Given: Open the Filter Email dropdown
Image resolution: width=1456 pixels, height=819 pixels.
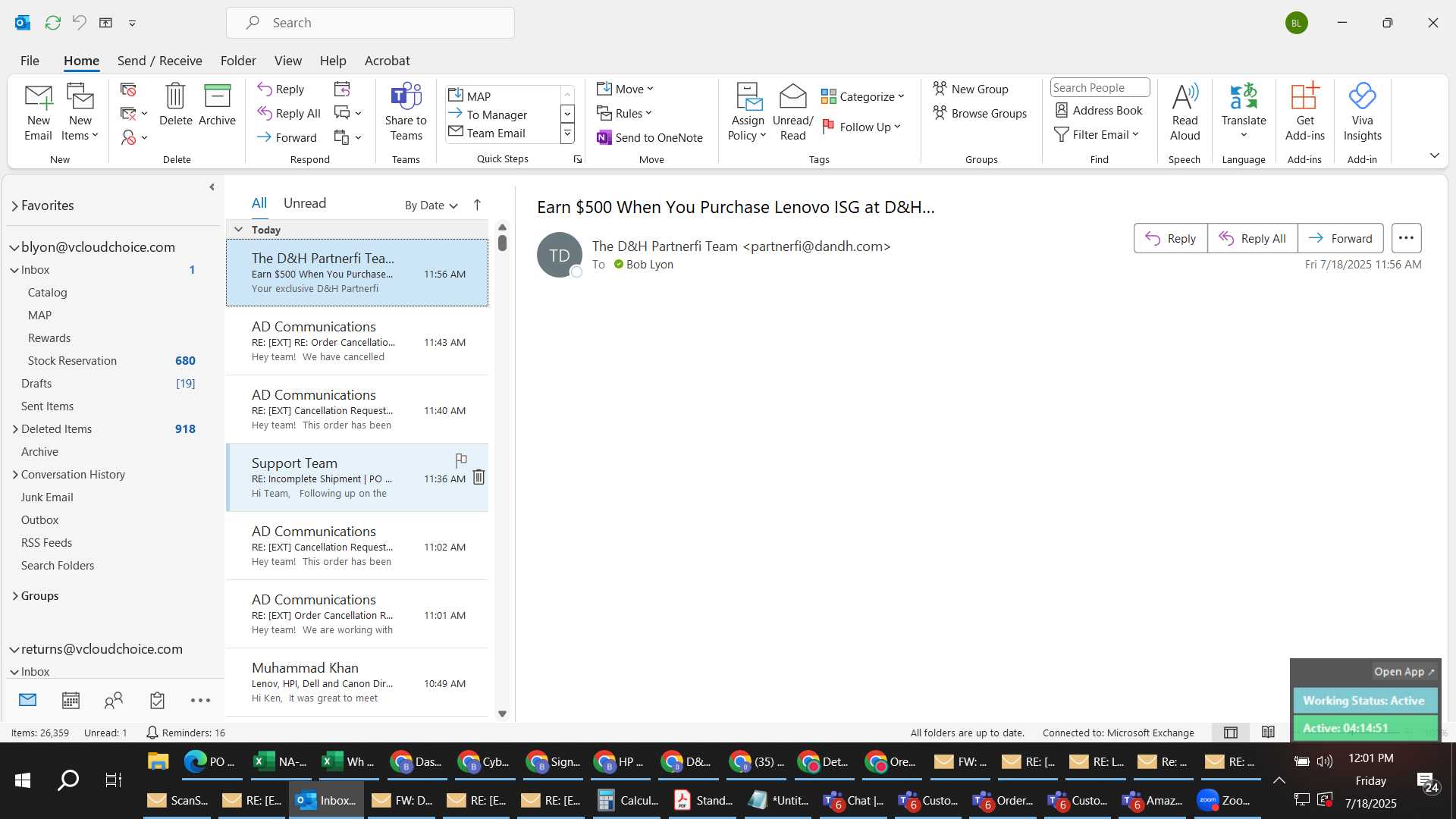Looking at the screenshot, I should click(1097, 135).
